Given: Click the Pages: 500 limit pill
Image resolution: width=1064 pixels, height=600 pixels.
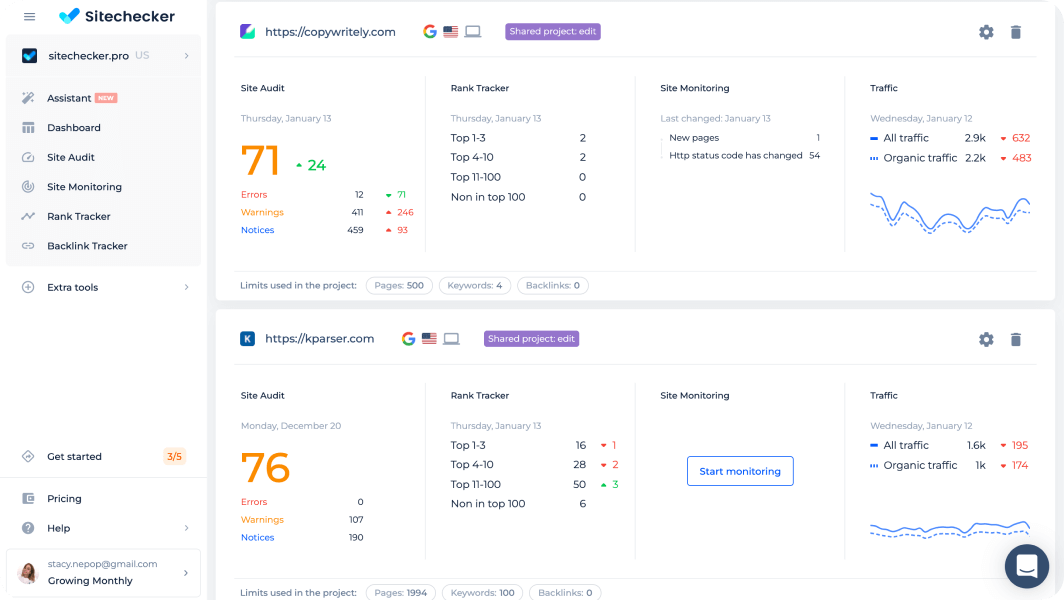Looking at the screenshot, I should click(x=399, y=286).
